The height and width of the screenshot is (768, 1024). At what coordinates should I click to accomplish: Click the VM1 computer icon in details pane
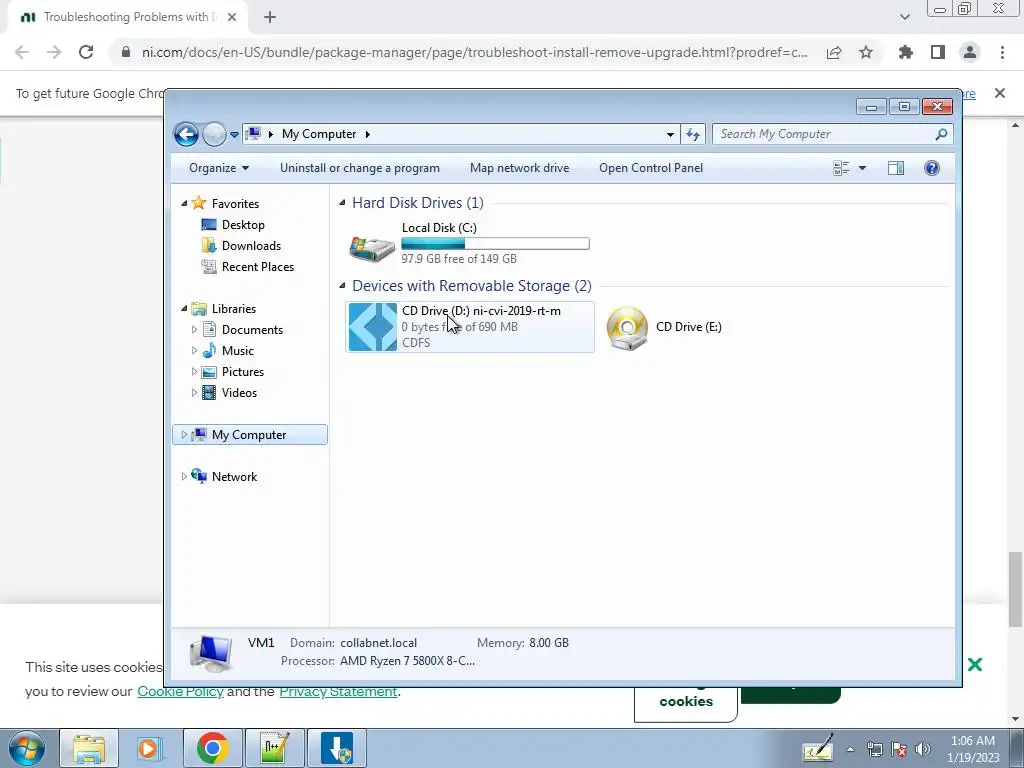tap(211, 654)
